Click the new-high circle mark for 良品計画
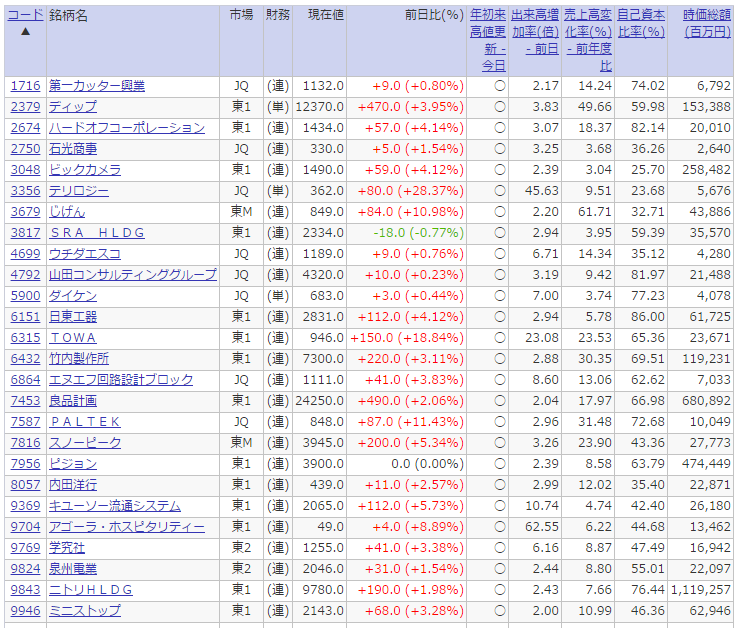 point(500,400)
